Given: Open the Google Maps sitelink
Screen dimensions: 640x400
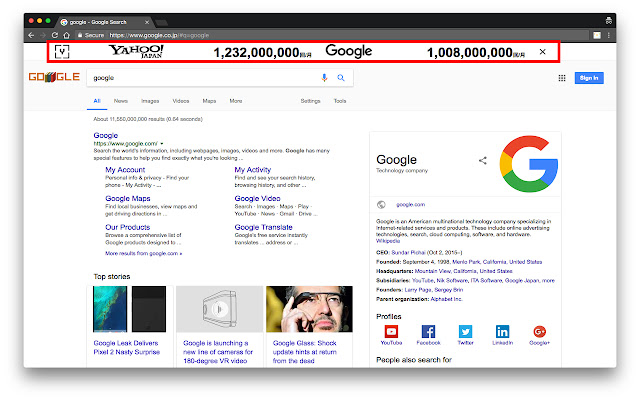Looking at the screenshot, I should [x=128, y=198].
